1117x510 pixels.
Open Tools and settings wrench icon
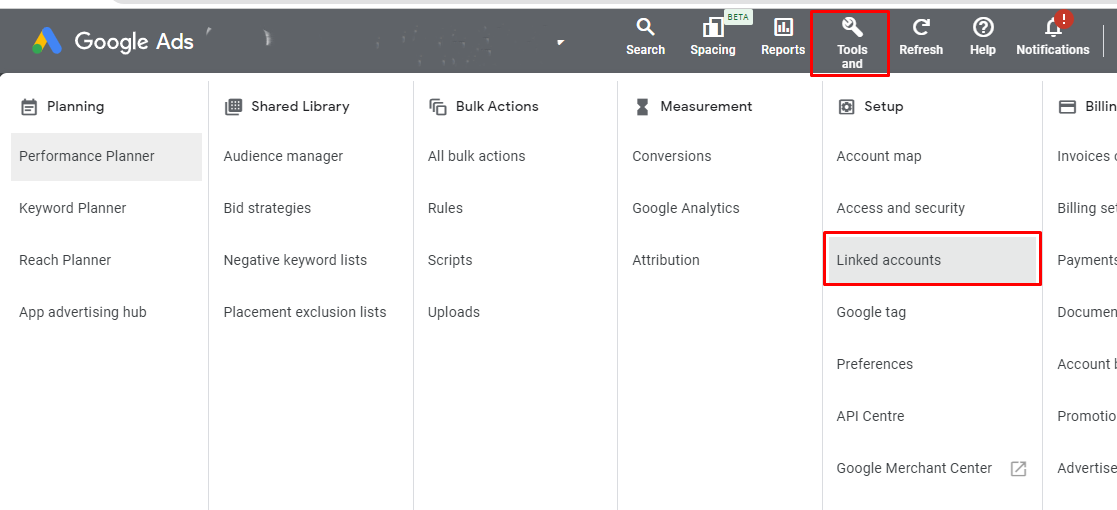coord(852,28)
